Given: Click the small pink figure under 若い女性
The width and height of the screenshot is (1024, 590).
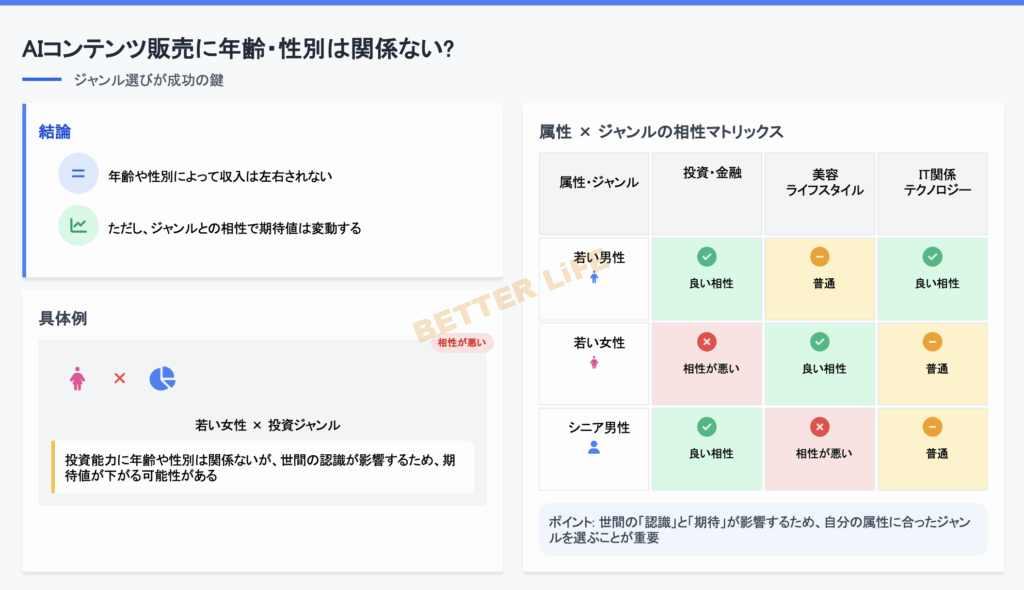Looking at the screenshot, I should tap(594, 362).
